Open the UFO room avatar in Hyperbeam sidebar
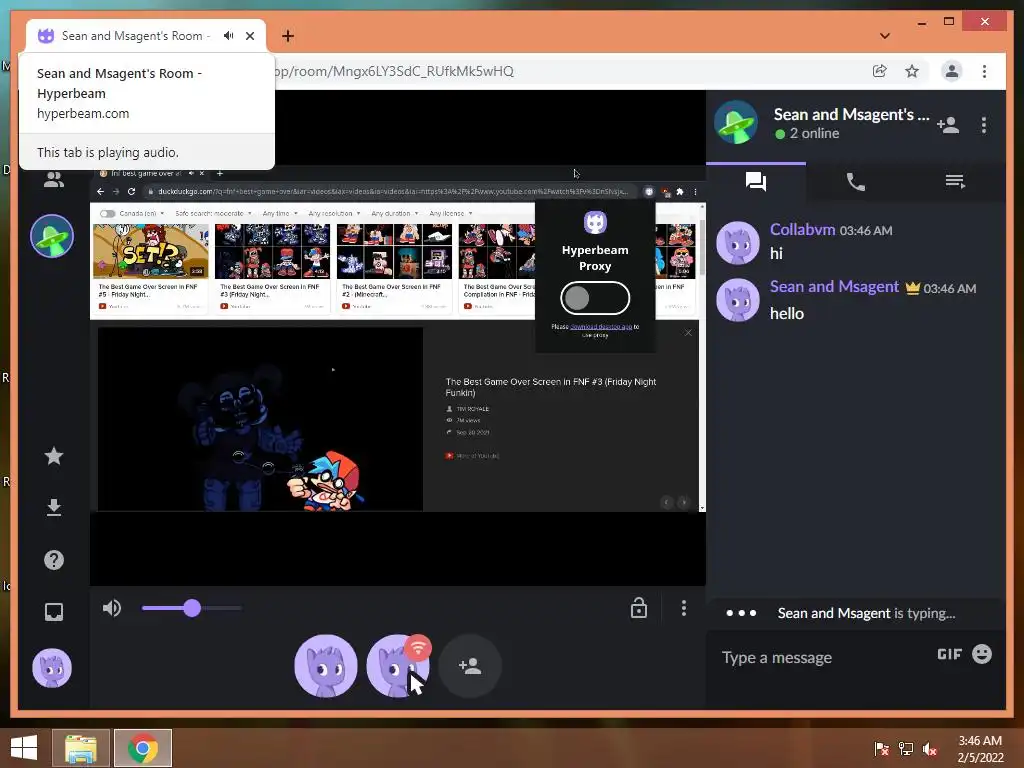 [52, 236]
